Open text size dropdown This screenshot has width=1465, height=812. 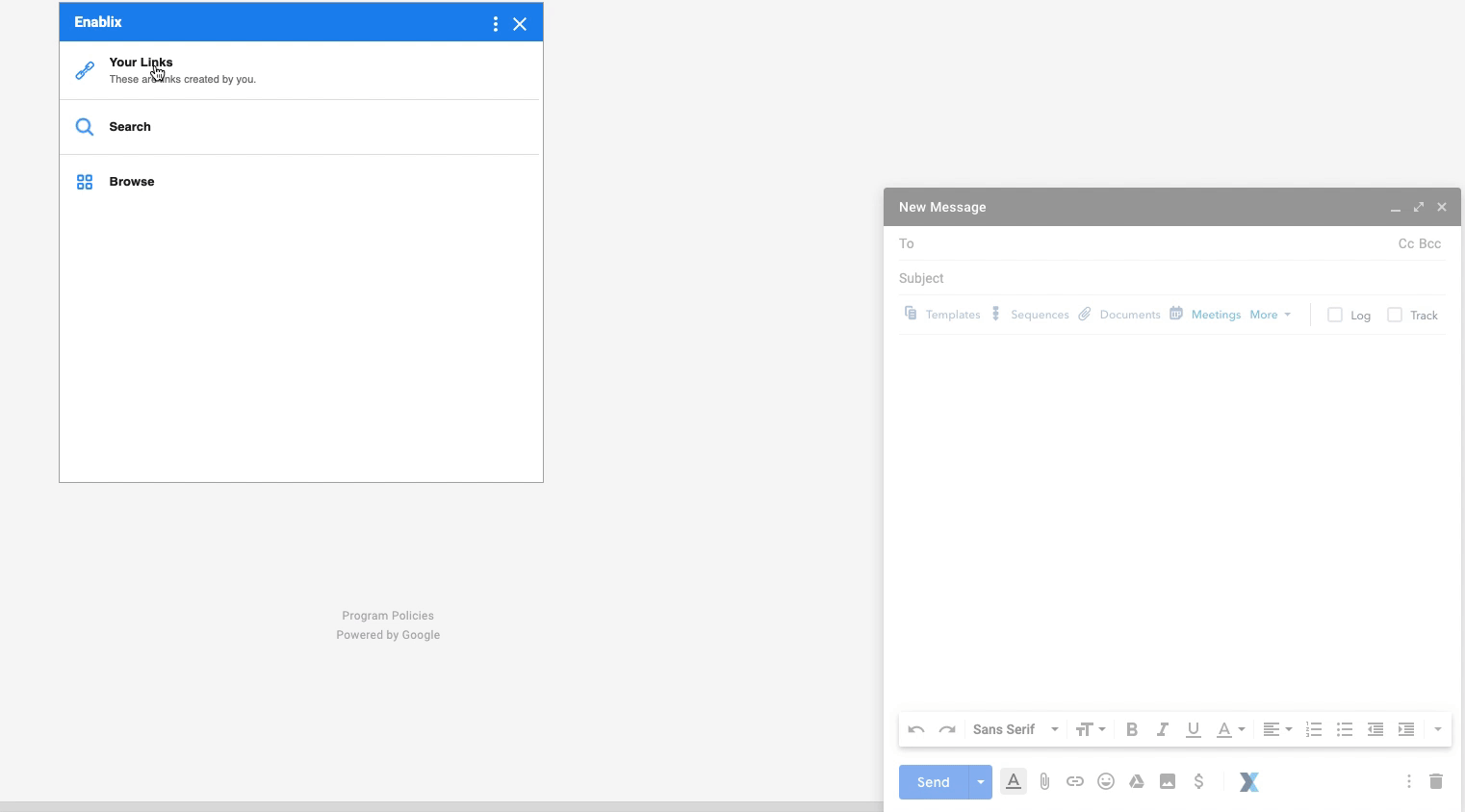click(x=1091, y=729)
